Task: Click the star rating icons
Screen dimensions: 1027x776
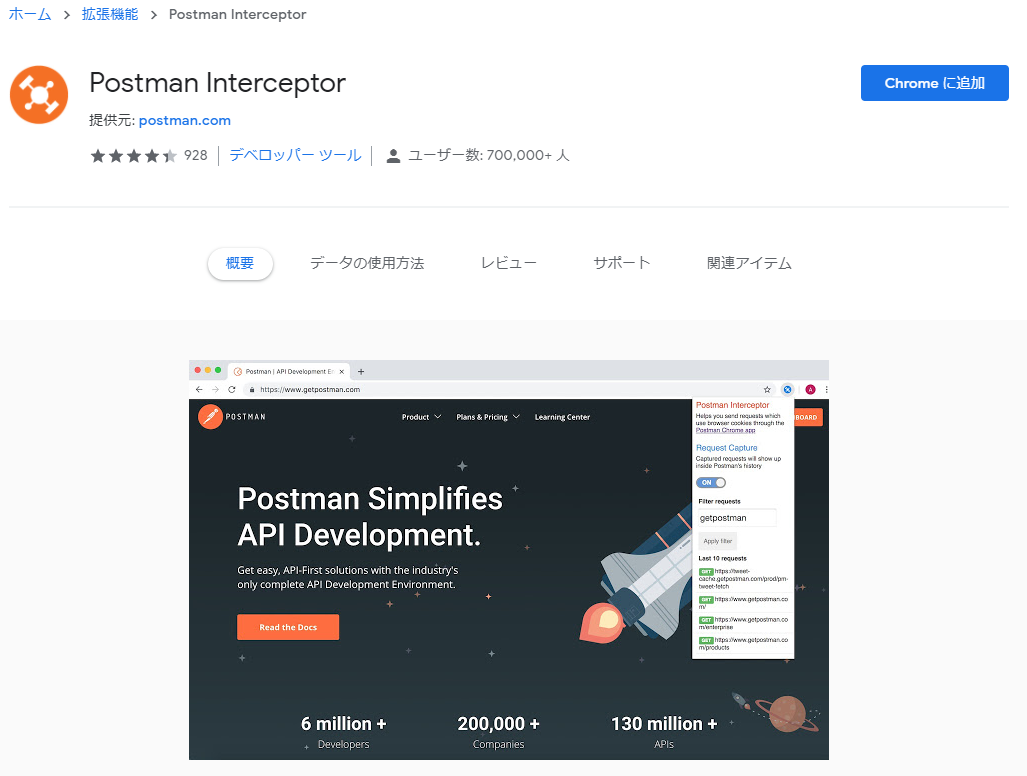Action: coord(134,155)
